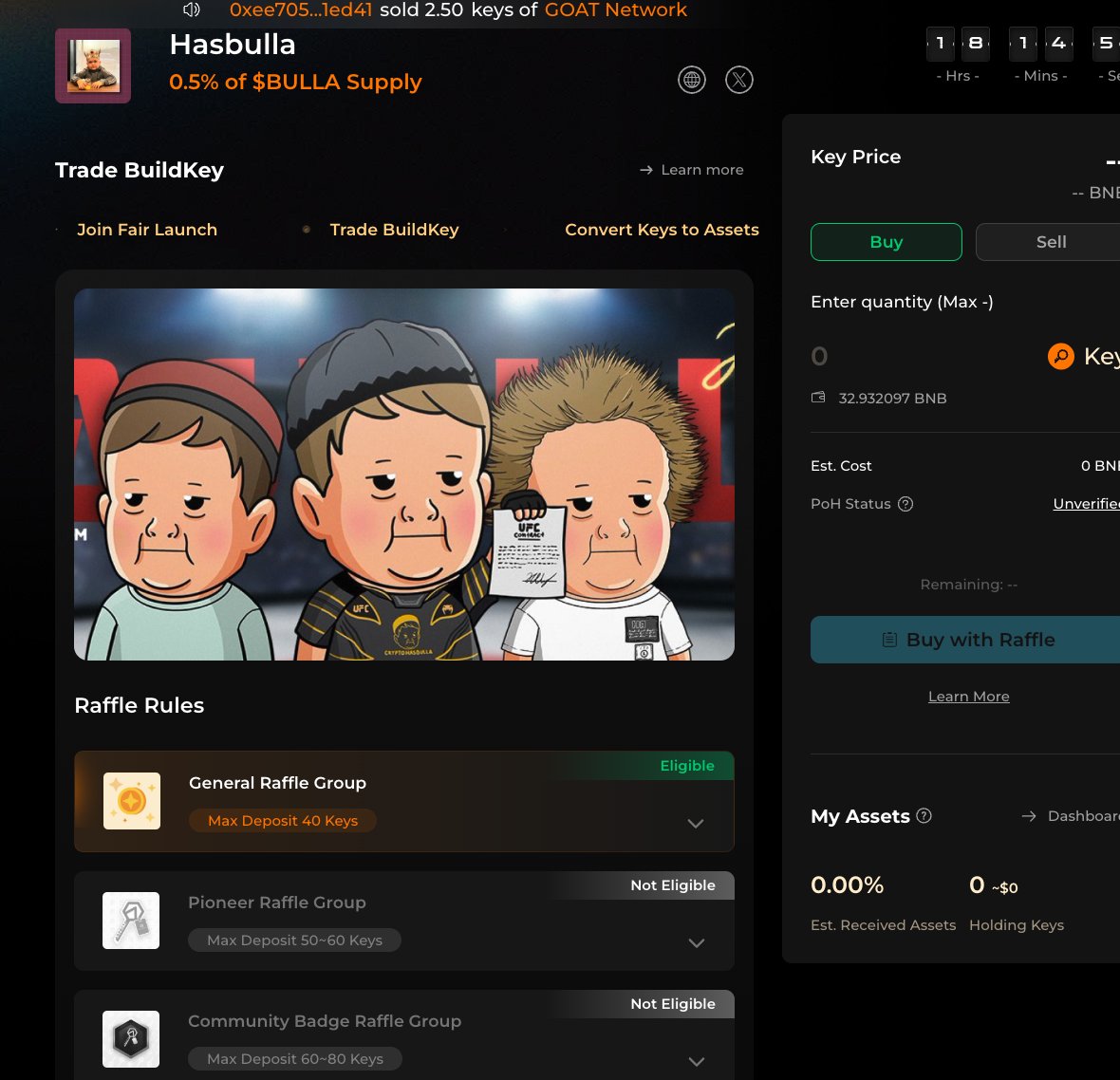Mute the announcement ticker speaker icon
This screenshot has height=1080, width=1120.
[x=191, y=9]
